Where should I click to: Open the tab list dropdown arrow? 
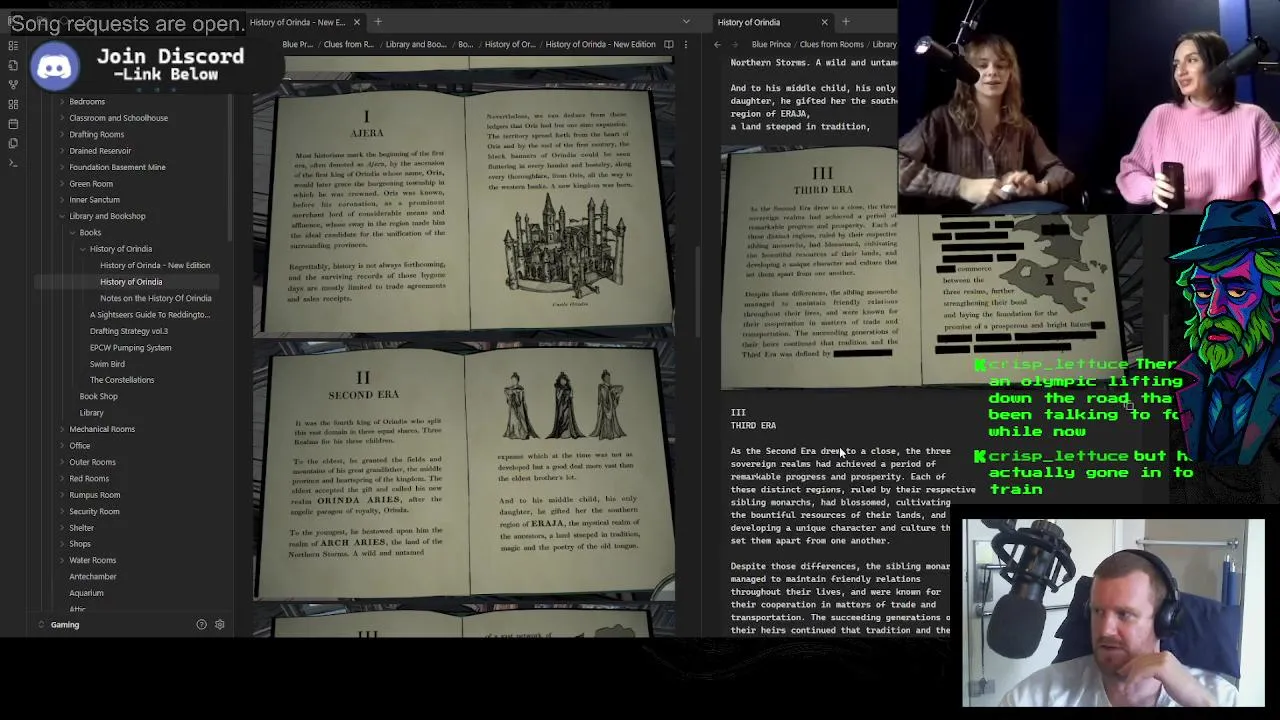(x=686, y=22)
